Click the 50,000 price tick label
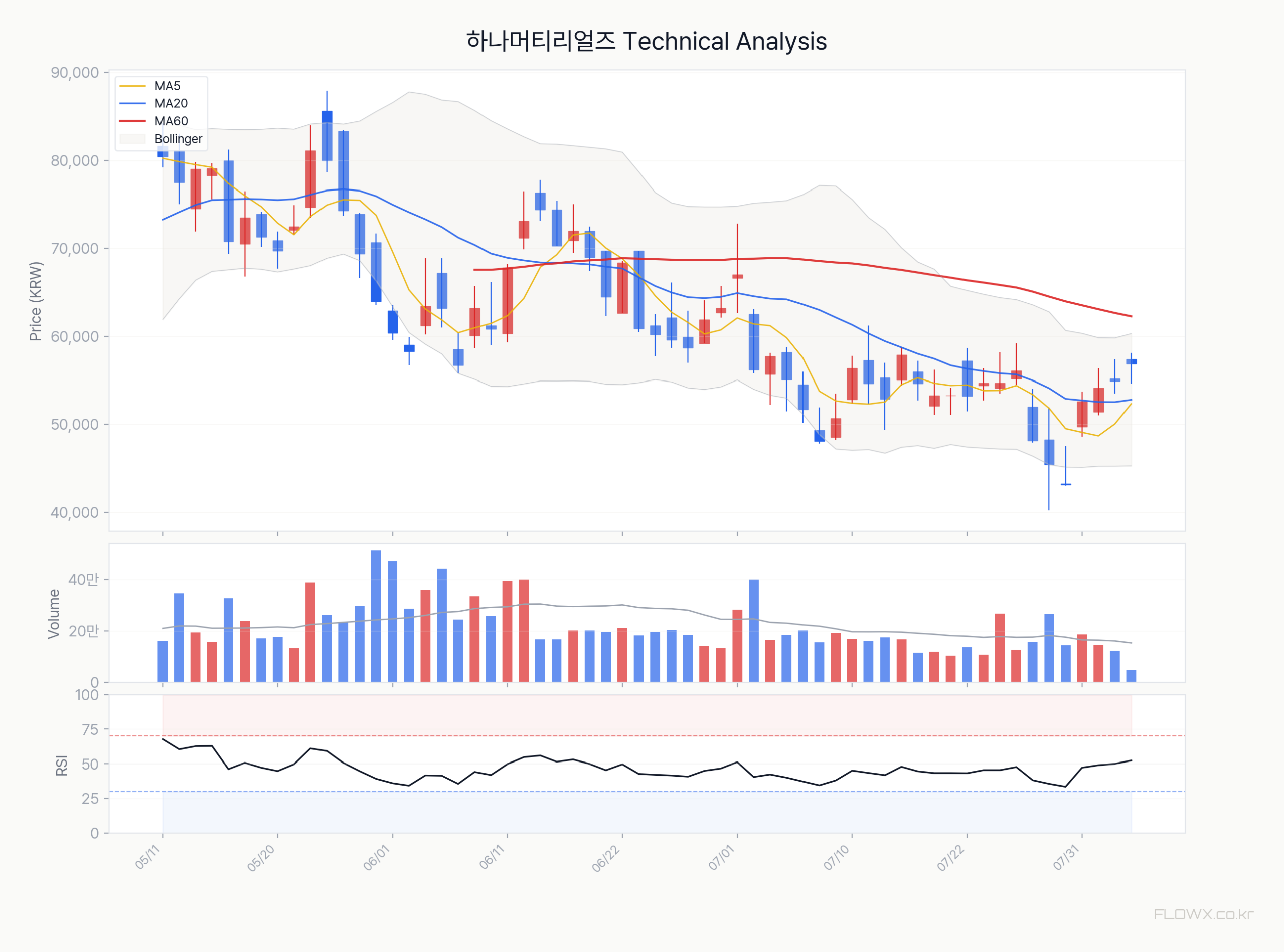Screen dimensions: 1284x952 (74, 425)
